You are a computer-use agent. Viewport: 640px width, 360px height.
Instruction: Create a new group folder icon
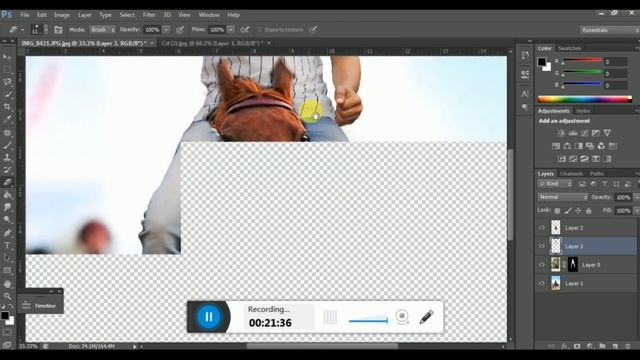602,346
